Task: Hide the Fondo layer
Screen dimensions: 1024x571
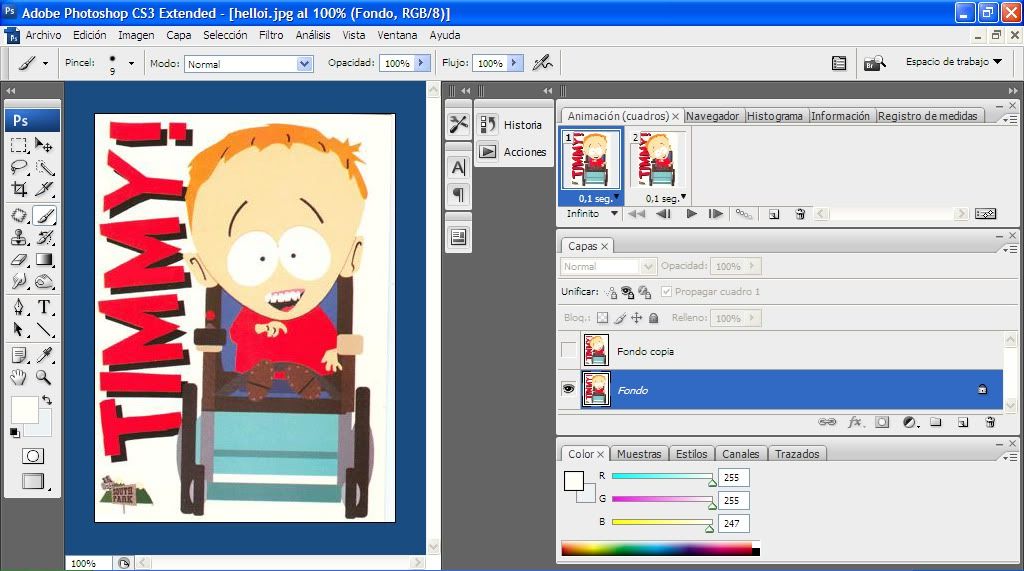Action: click(569, 389)
